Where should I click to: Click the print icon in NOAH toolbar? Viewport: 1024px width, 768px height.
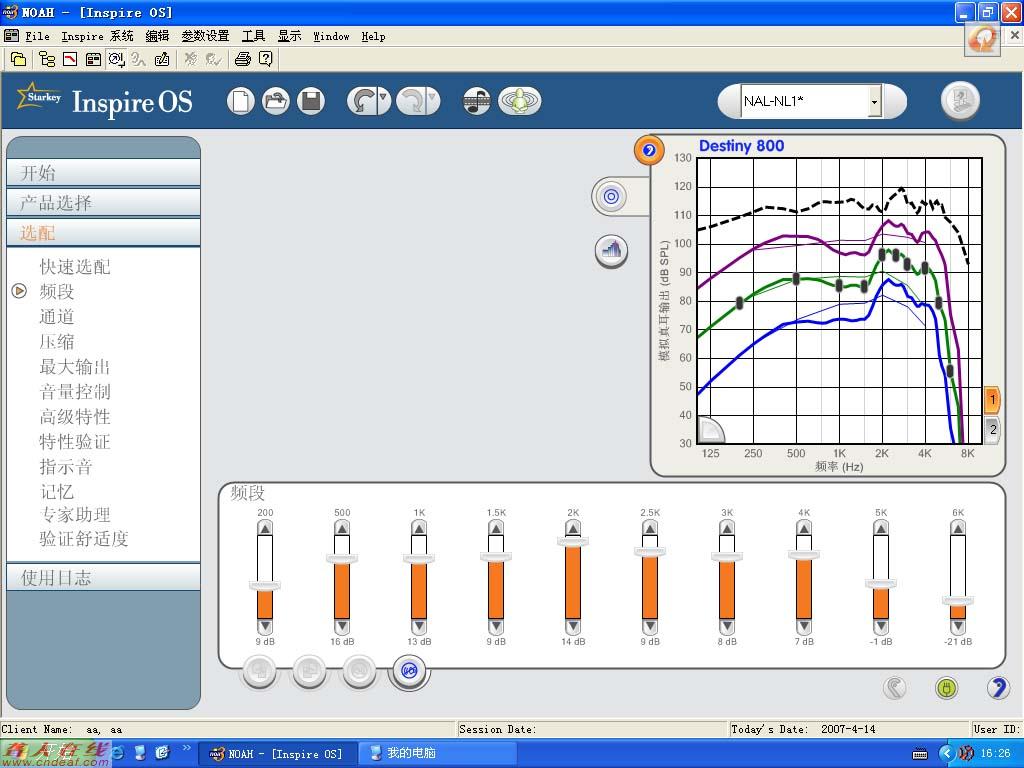242,59
